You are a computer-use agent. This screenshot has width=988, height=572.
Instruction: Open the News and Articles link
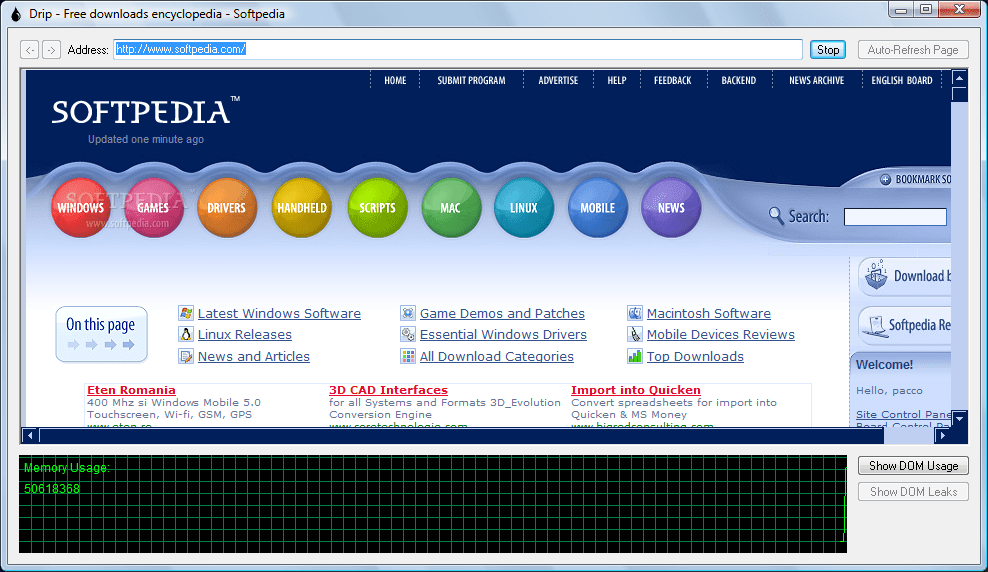click(x=253, y=357)
